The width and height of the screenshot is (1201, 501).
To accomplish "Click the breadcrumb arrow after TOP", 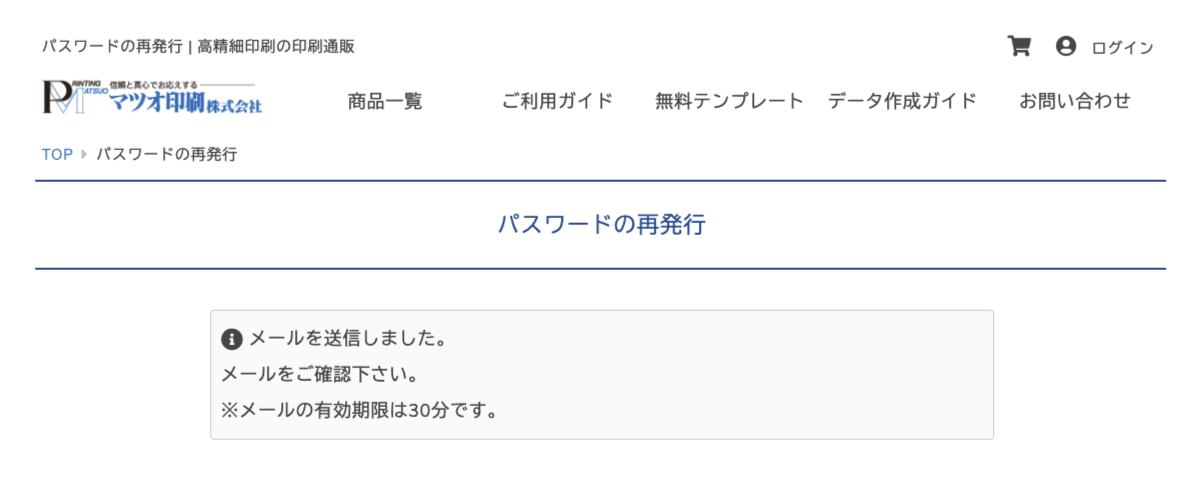I will click(84, 155).
